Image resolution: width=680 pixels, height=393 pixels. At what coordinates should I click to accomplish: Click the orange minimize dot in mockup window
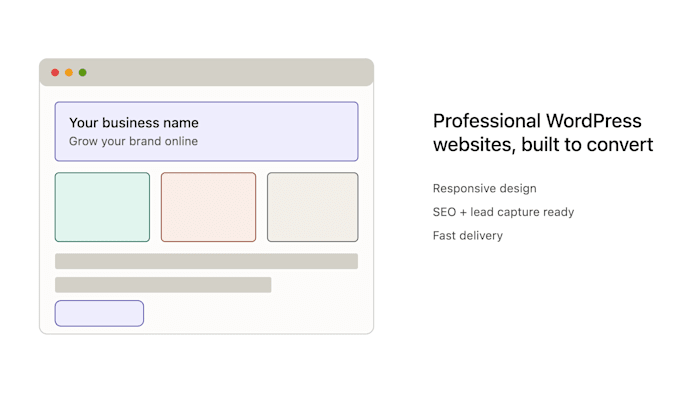(69, 72)
